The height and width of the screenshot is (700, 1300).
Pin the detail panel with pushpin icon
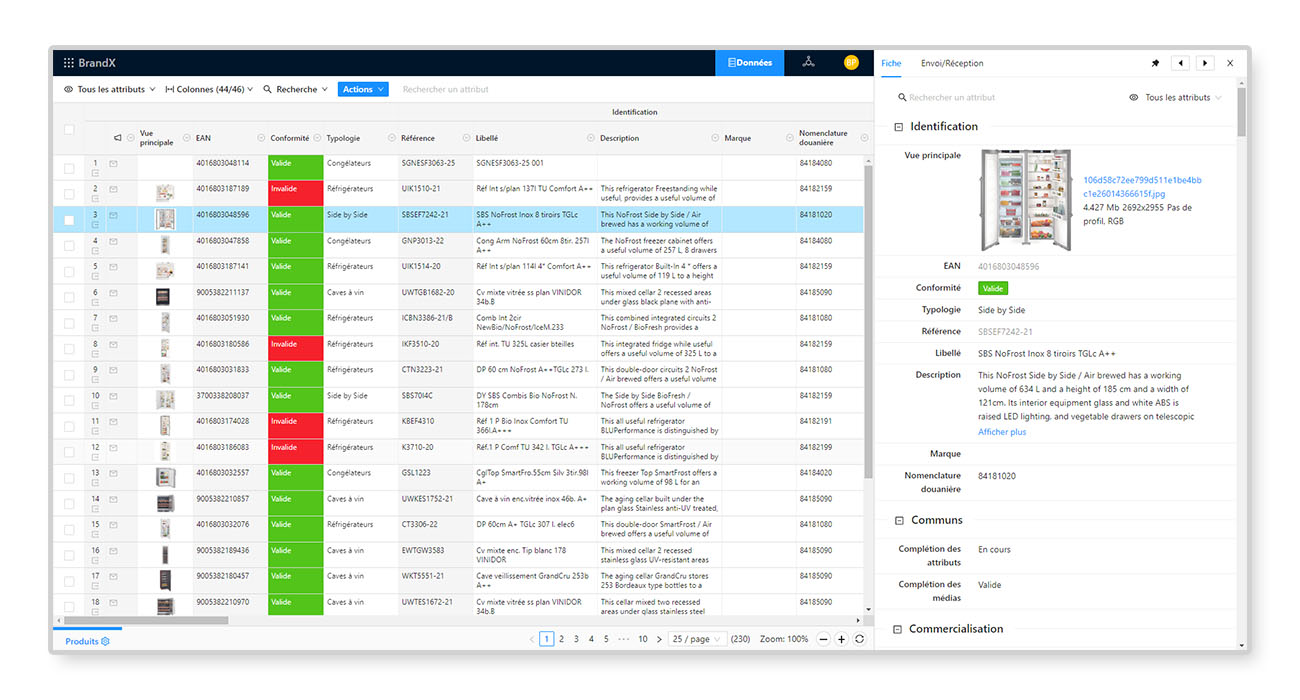(x=1155, y=63)
